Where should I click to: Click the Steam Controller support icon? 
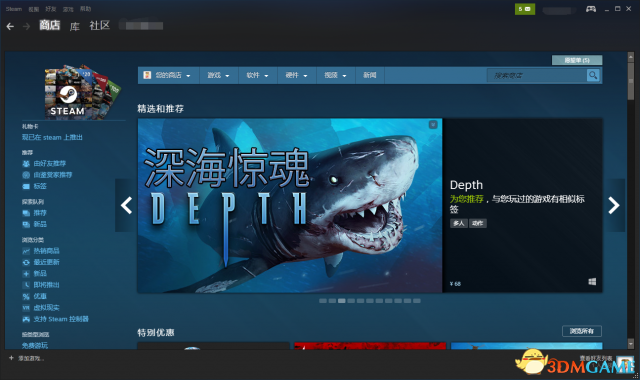click(x=26, y=319)
